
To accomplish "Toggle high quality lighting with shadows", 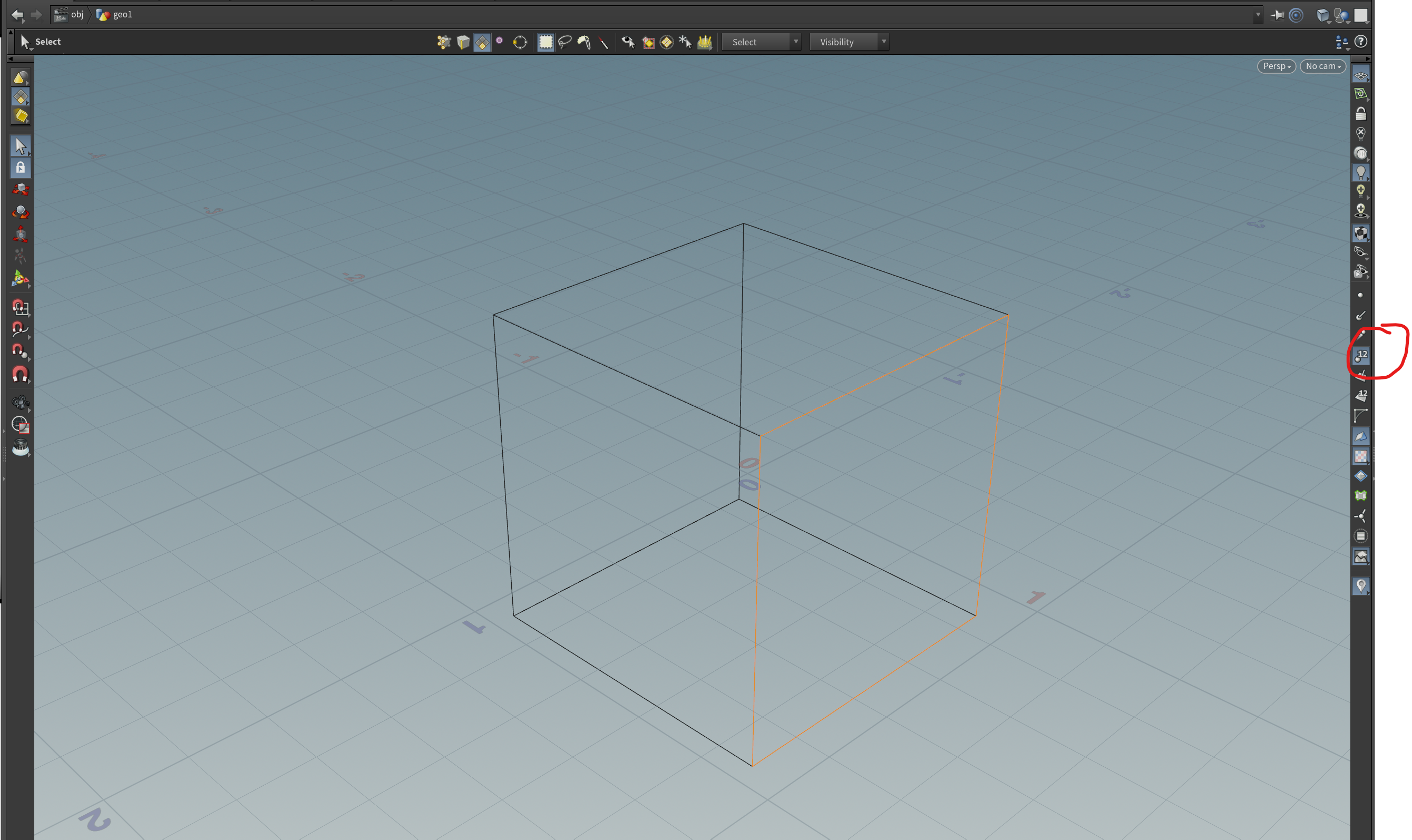I will tap(1360, 211).
